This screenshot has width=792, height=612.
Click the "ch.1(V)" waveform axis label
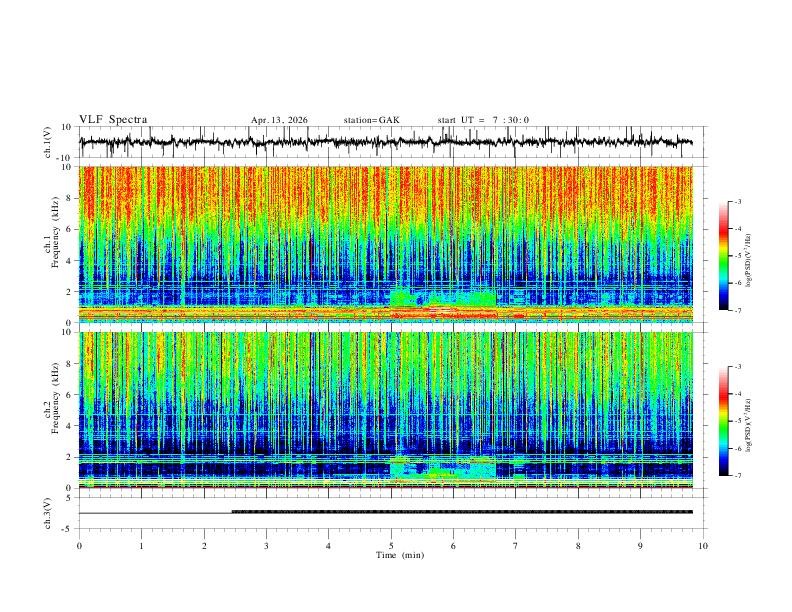(x=48, y=142)
